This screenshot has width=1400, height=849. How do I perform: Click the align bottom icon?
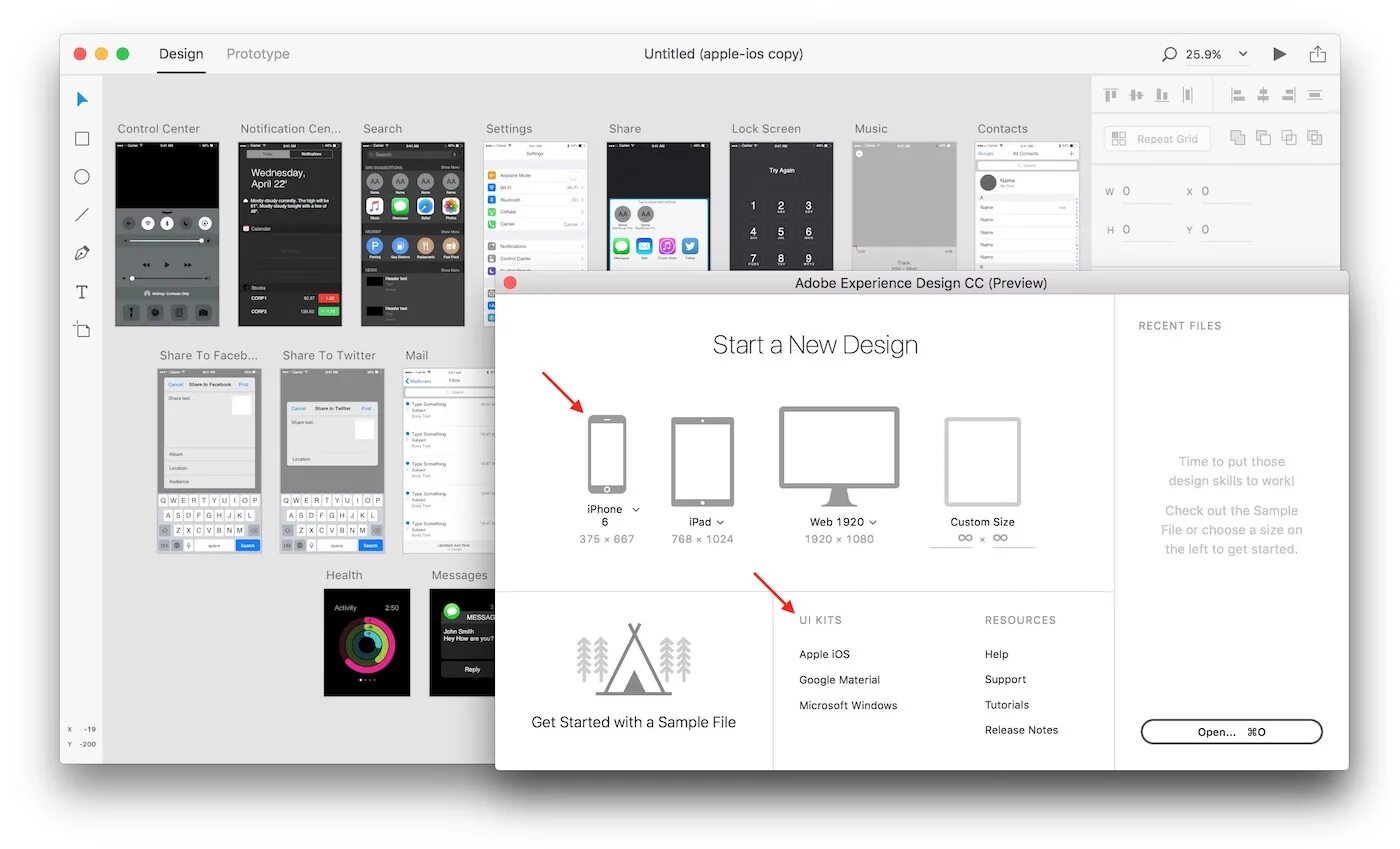1162,95
